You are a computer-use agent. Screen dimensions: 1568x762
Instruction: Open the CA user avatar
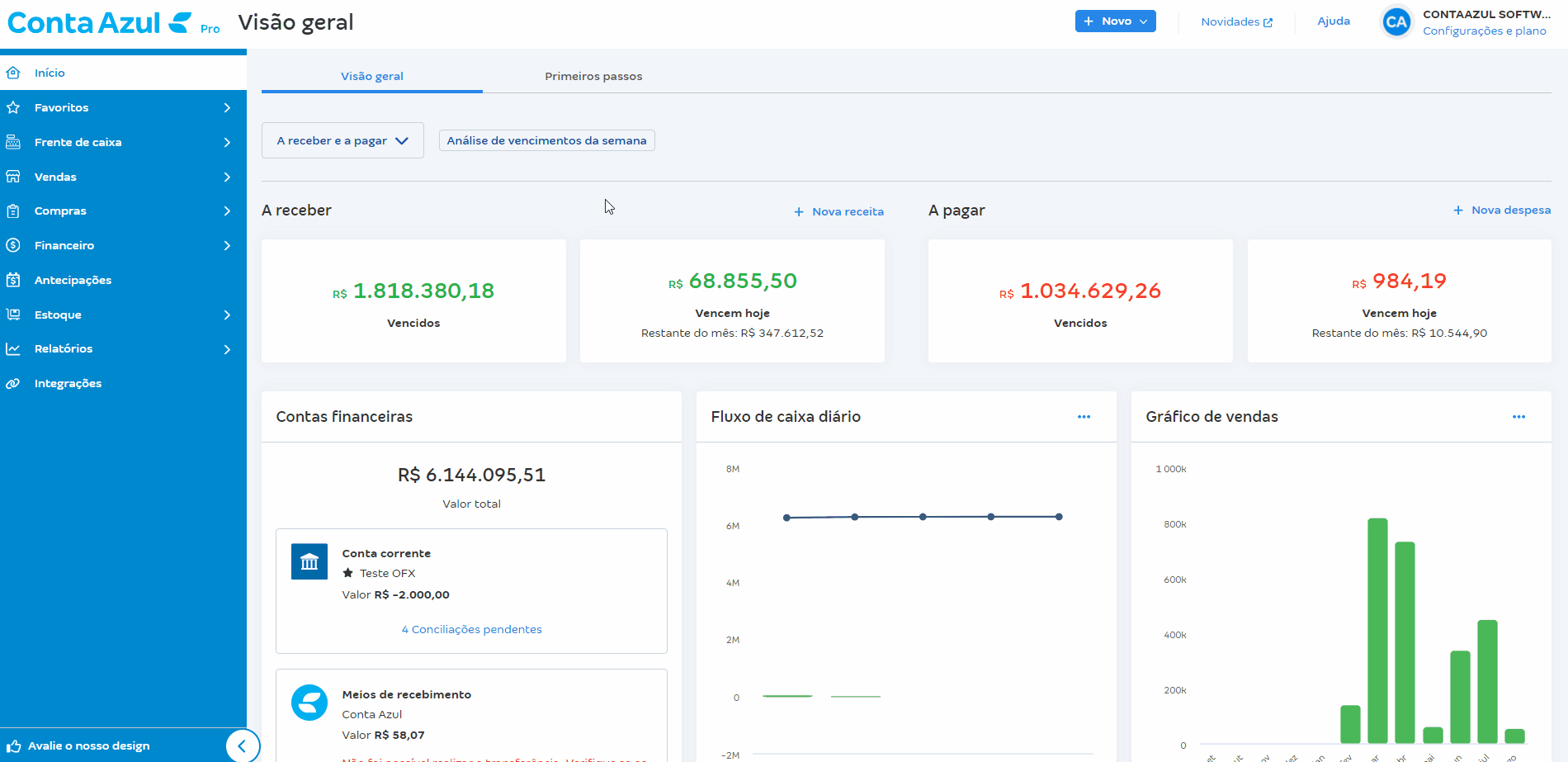point(1396,22)
